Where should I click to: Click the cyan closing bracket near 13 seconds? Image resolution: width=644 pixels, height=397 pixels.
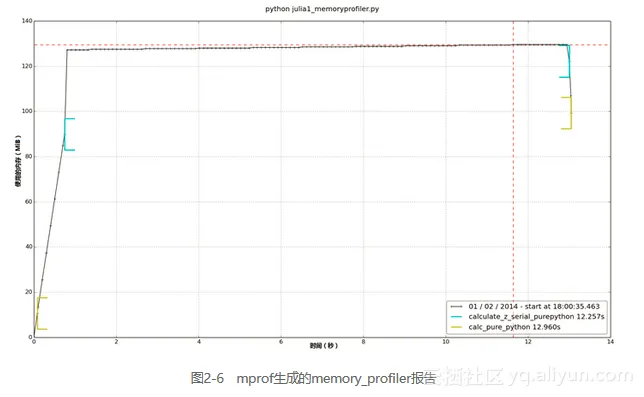(565, 61)
